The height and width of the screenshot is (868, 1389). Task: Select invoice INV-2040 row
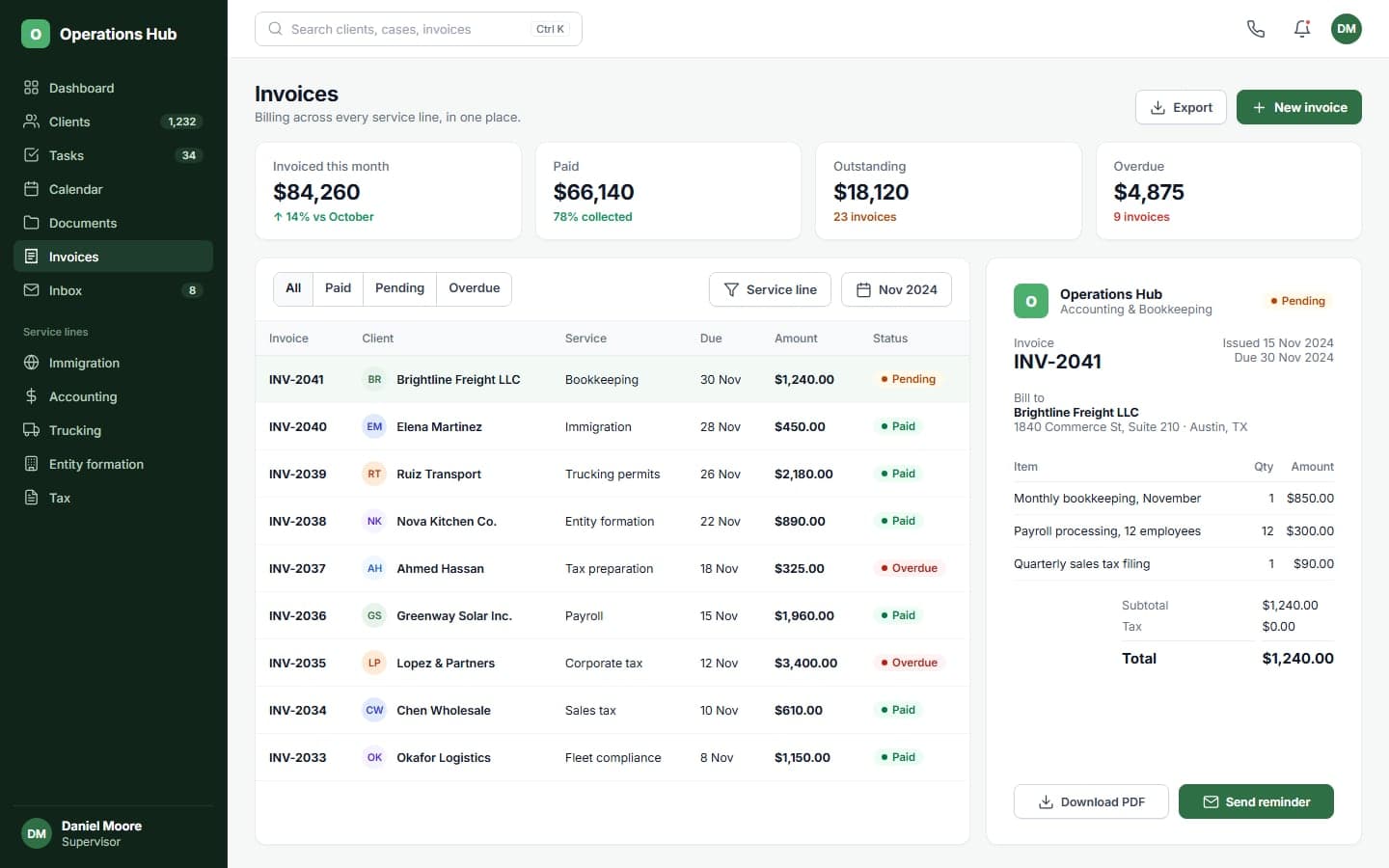pyautogui.click(x=613, y=426)
